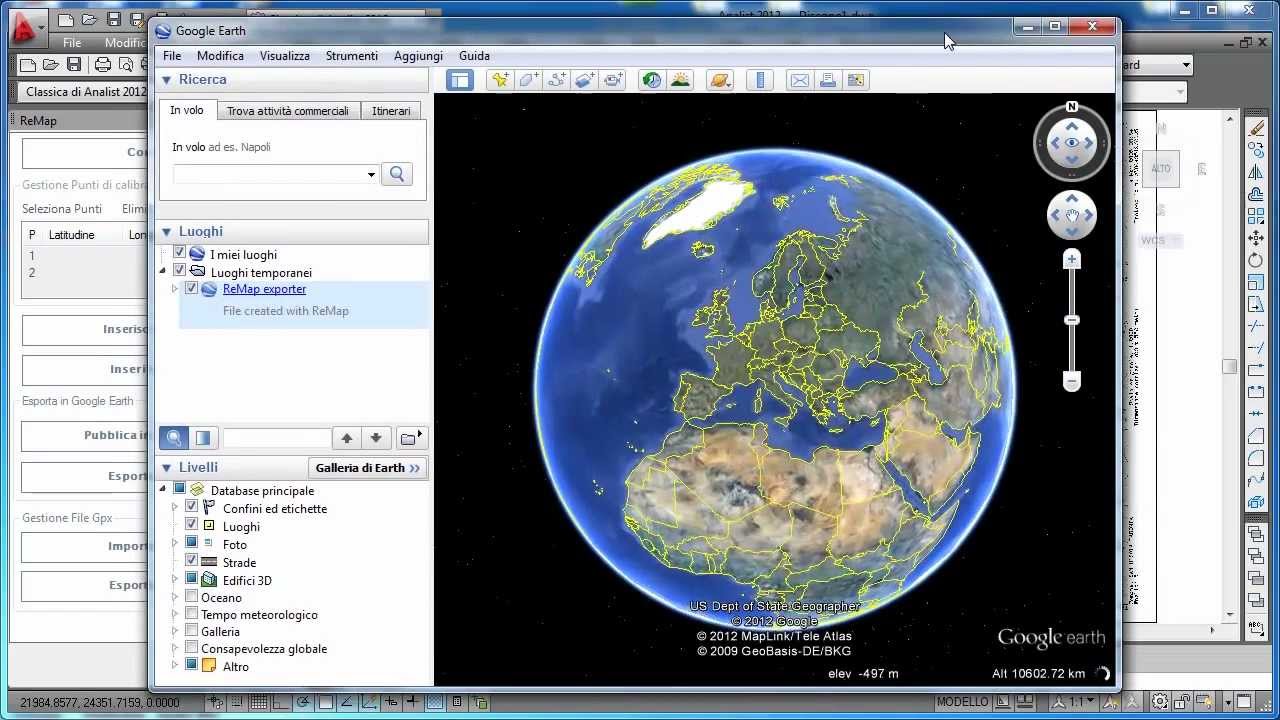The height and width of the screenshot is (720, 1280).
Task: Switch to Trova attività commerciali tab
Action: (x=288, y=111)
